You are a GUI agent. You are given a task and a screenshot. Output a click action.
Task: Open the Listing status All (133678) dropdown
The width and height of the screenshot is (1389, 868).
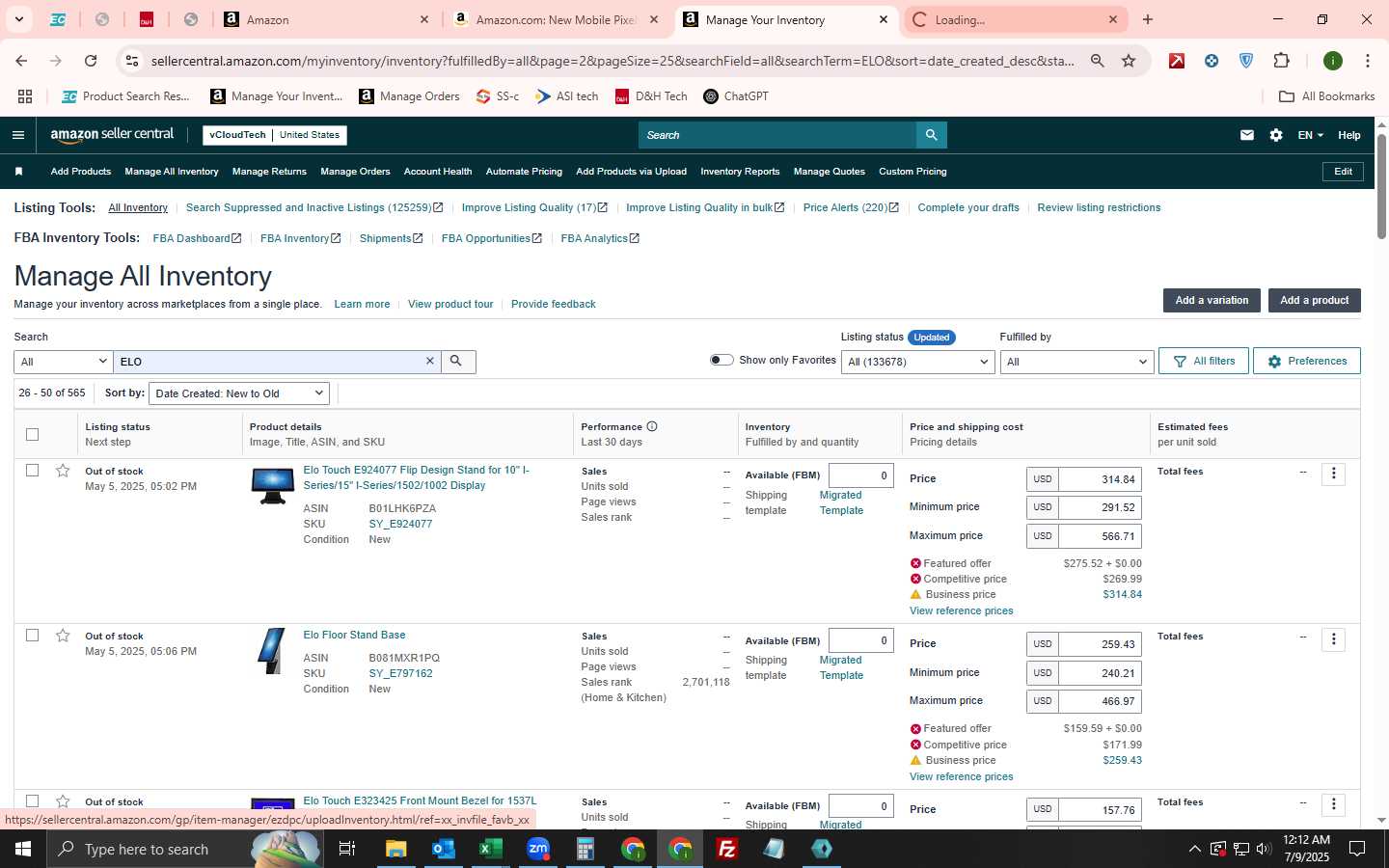pyautogui.click(x=917, y=362)
